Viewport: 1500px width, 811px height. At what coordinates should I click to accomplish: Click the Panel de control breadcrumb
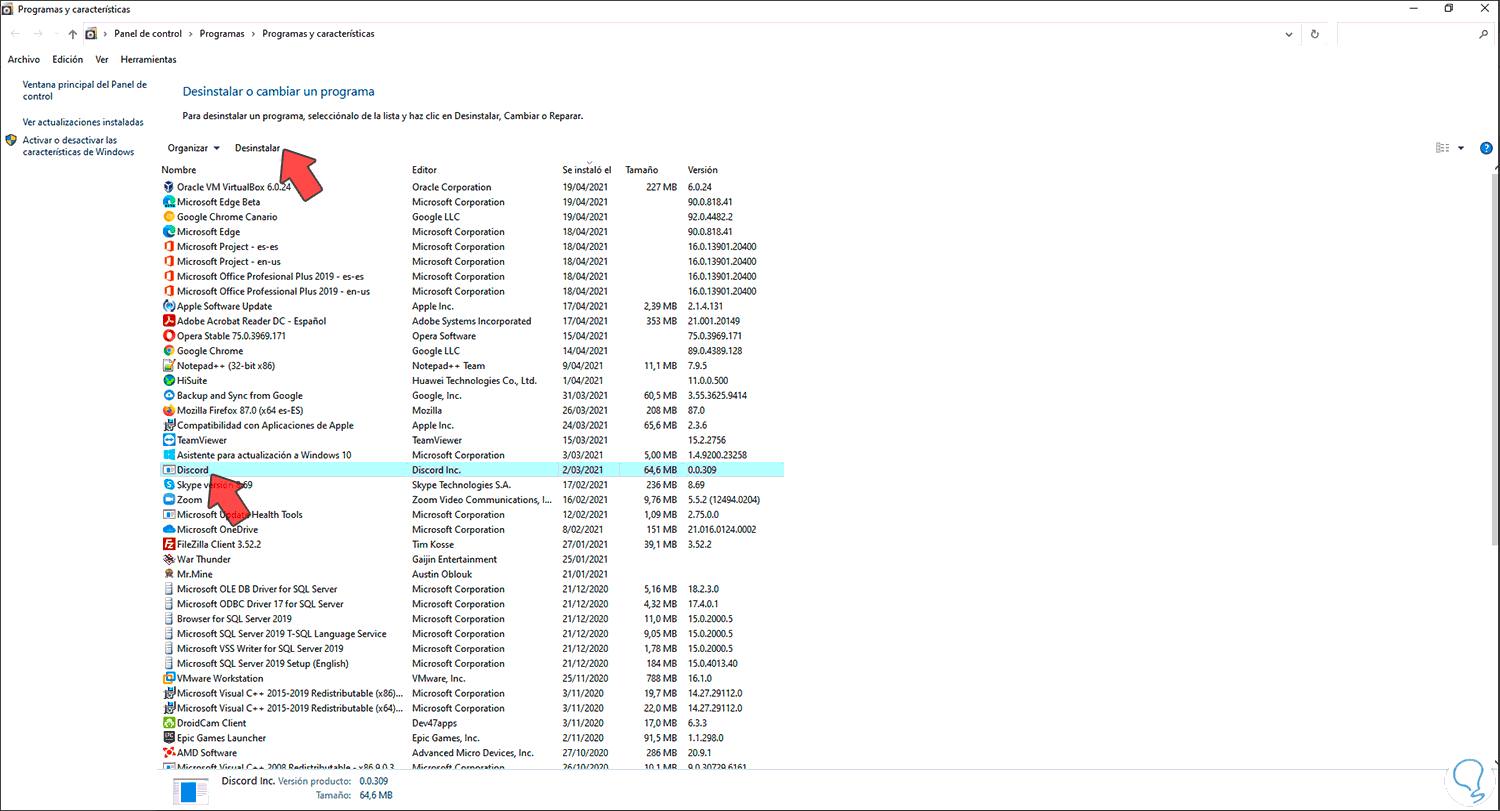point(146,34)
